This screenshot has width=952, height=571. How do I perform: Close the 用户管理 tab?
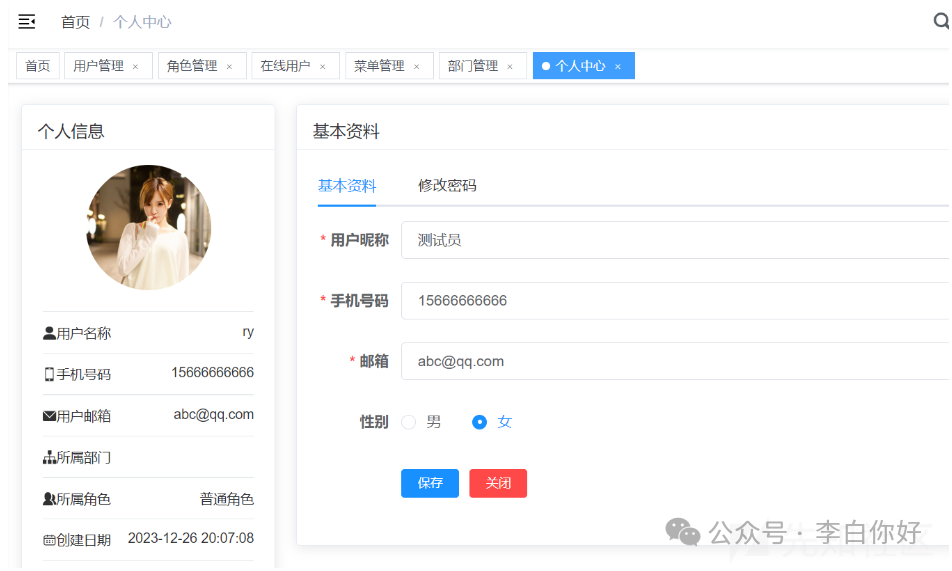pyautogui.click(x=135, y=67)
